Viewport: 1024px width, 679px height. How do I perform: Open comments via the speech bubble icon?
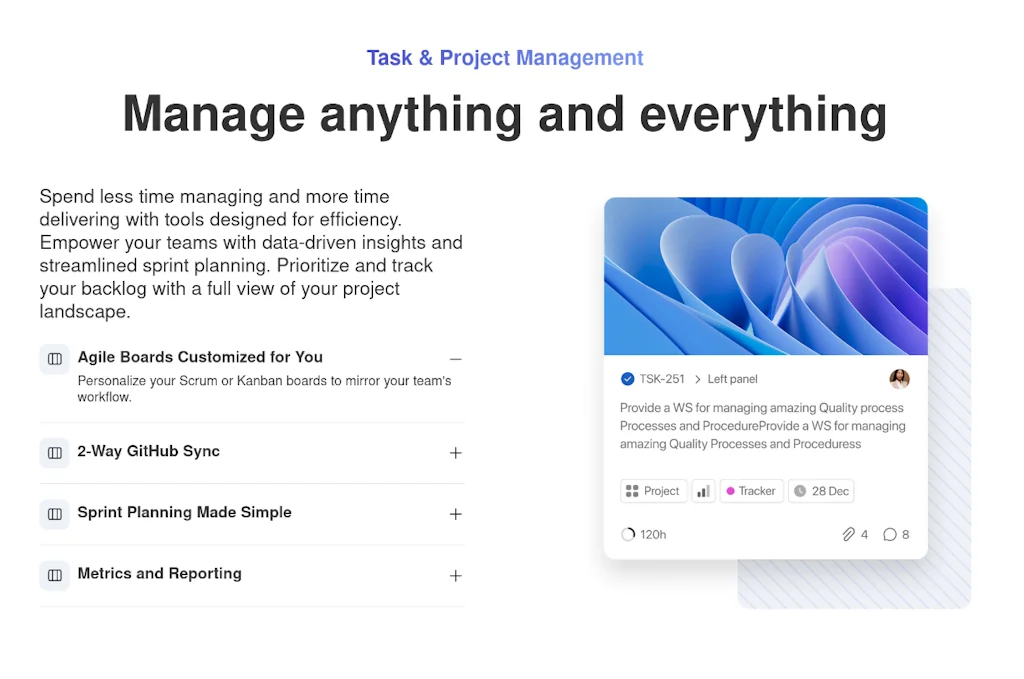(889, 535)
